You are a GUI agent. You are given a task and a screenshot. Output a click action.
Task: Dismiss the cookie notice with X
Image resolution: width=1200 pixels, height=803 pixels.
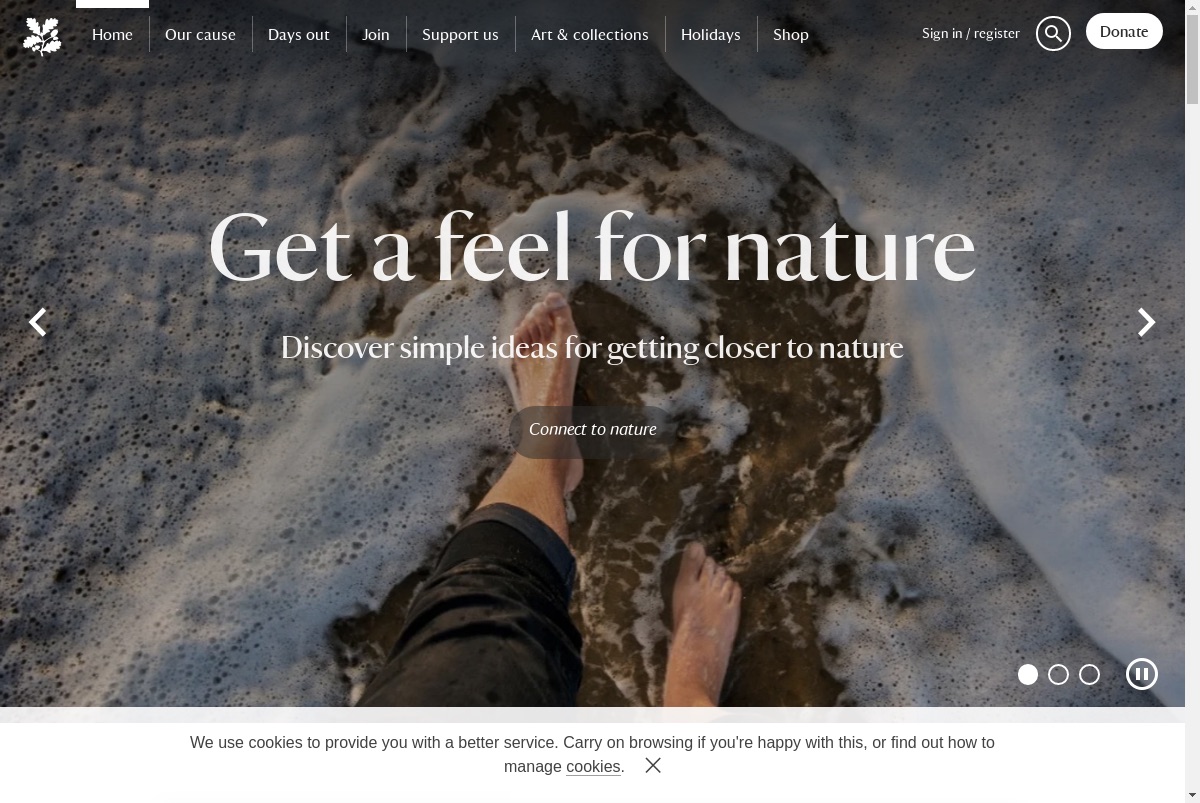[653, 765]
